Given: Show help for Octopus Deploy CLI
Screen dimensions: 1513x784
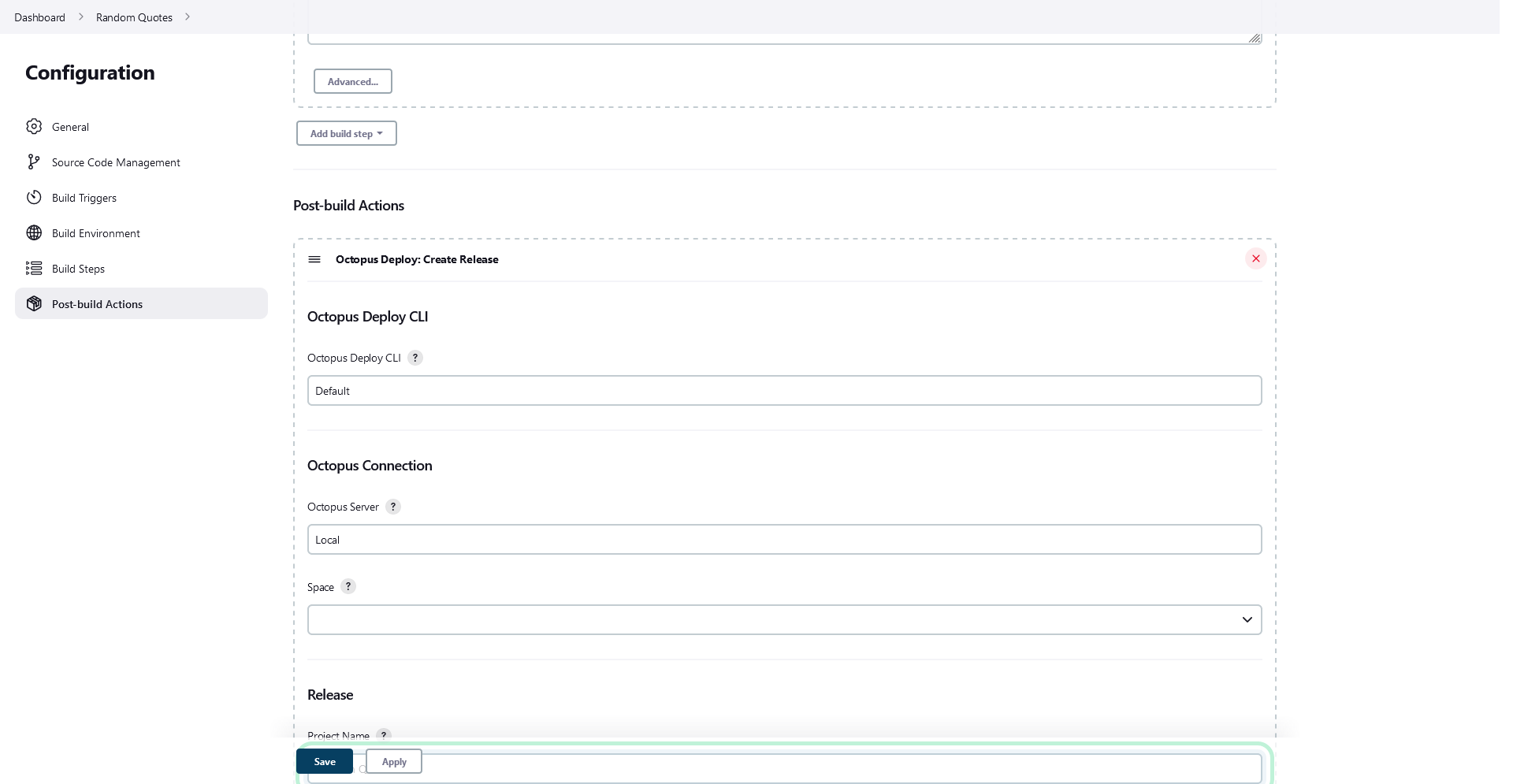Looking at the screenshot, I should click(415, 358).
